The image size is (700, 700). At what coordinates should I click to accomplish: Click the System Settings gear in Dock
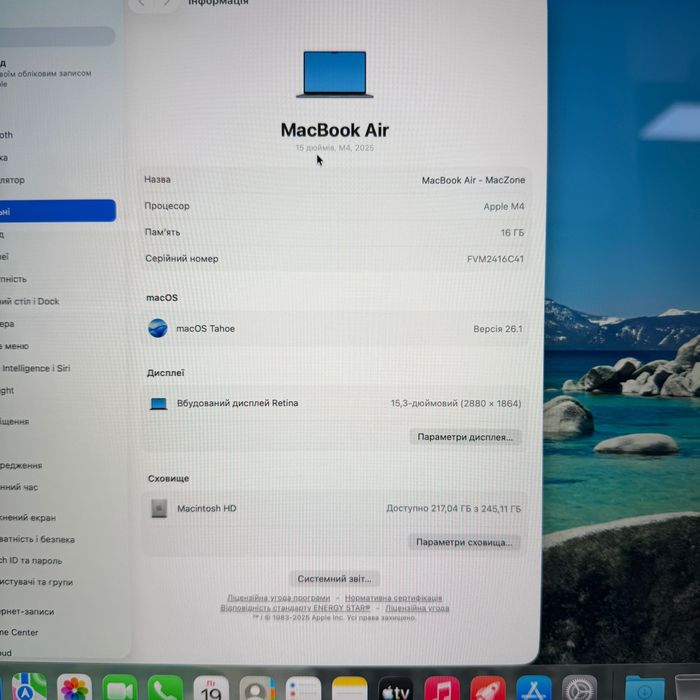pos(579,688)
